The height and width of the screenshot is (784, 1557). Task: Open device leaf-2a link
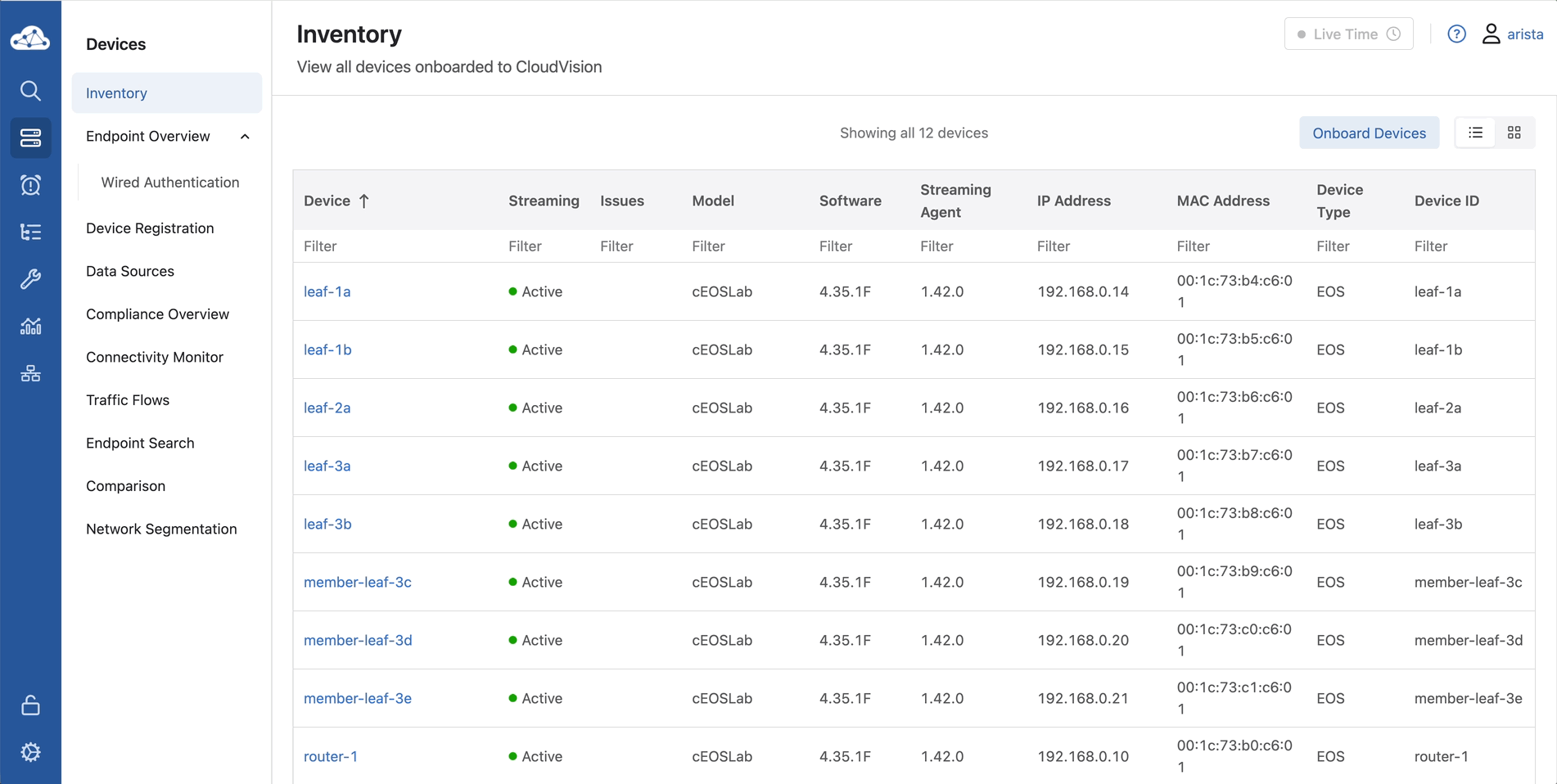point(327,408)
